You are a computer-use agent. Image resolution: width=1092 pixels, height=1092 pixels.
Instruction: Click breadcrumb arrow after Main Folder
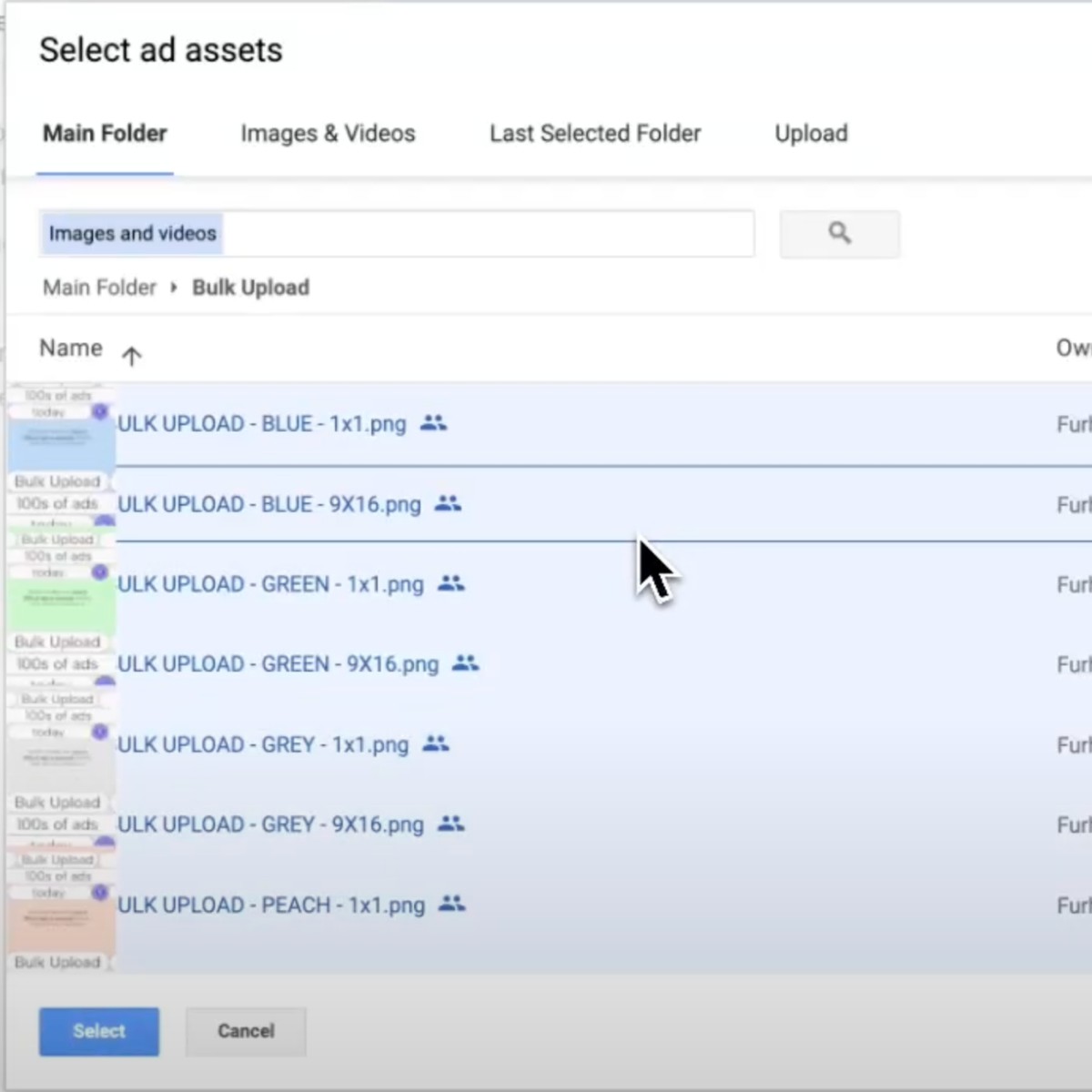point(174,288)
